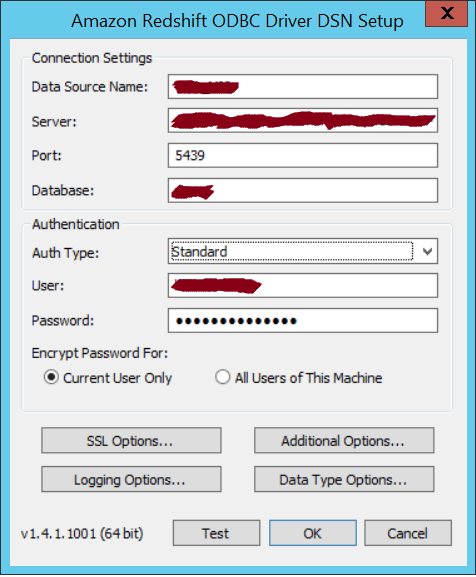476x577 pixels.
Task: Click the dialog title Amazon Redshift ODBC Driver
Action: point(237,21)
